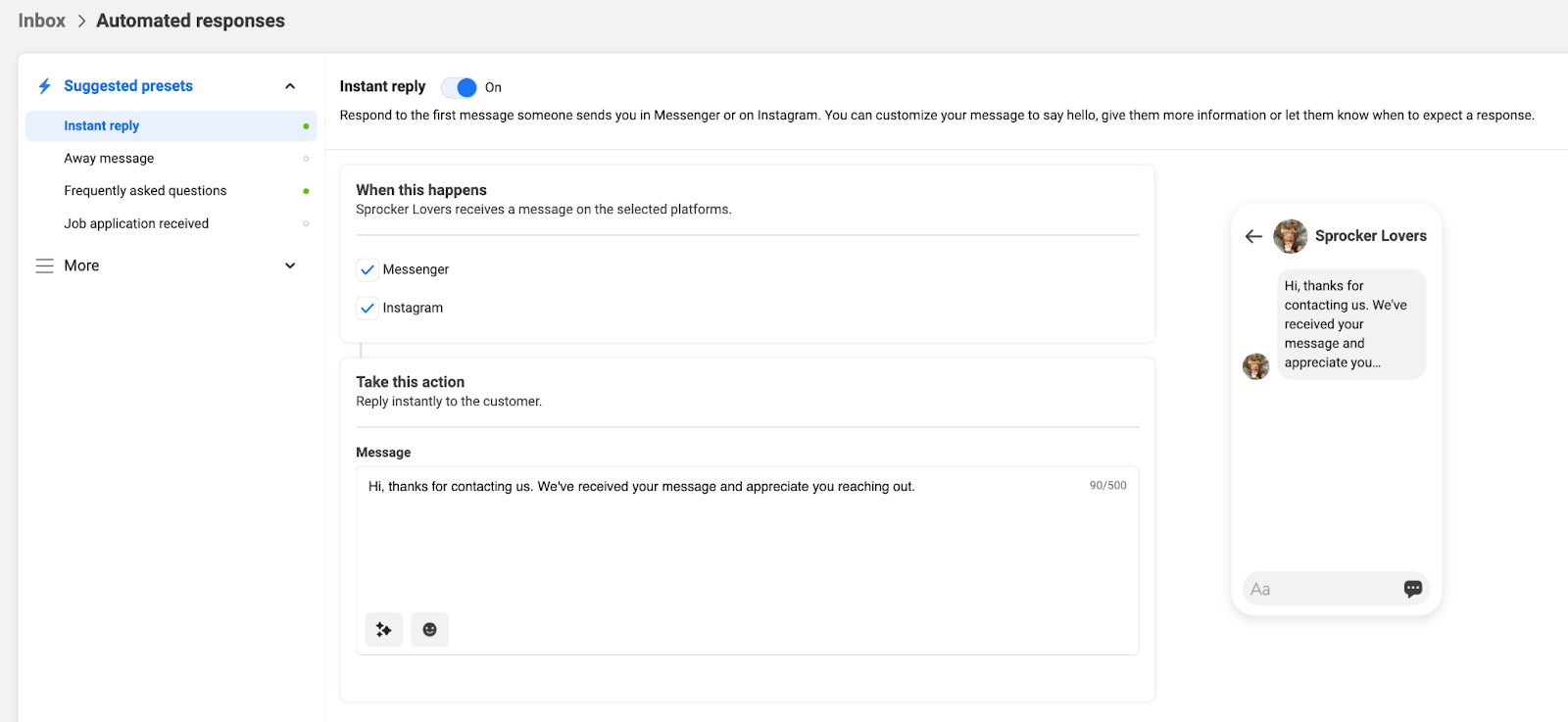This screenshot has width=1568, height=722.
Task: Click the Aa preview input field
Action: point(1318,589)
